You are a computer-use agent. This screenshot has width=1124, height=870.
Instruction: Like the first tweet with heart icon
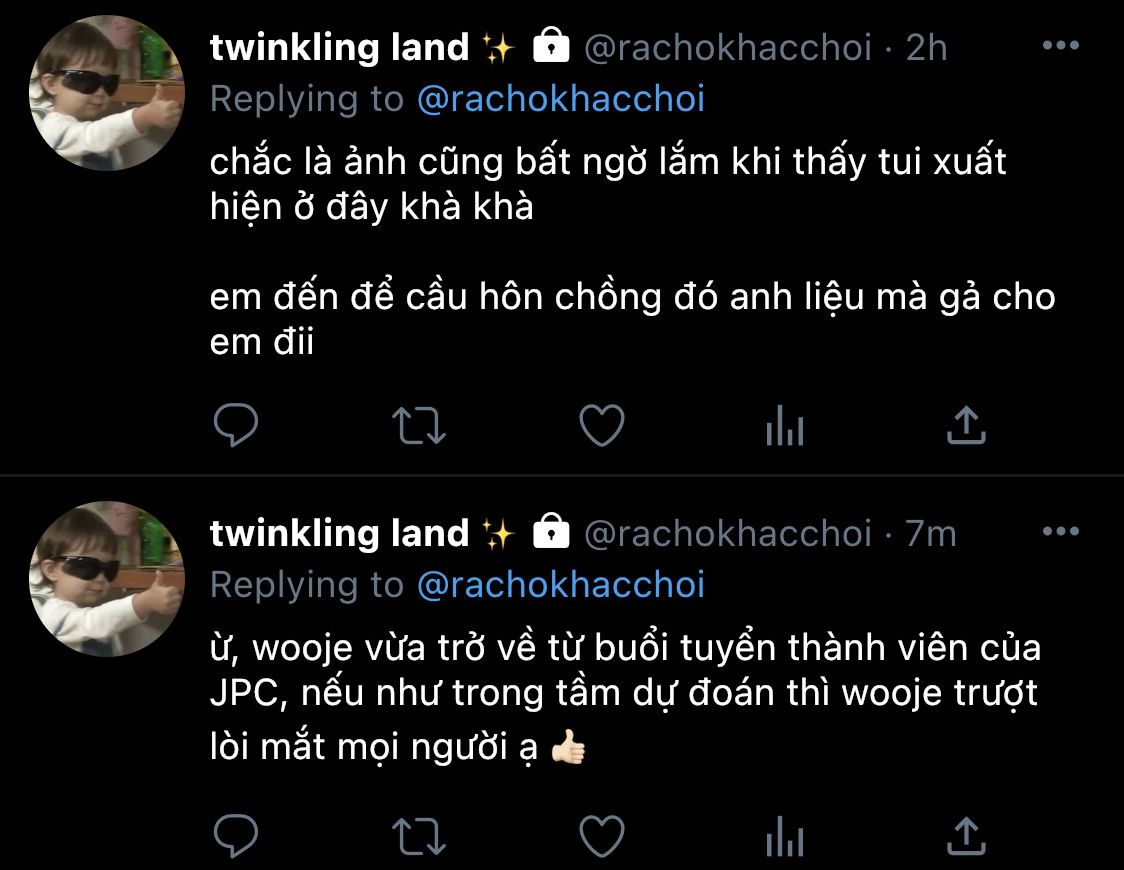coord(601,425)
